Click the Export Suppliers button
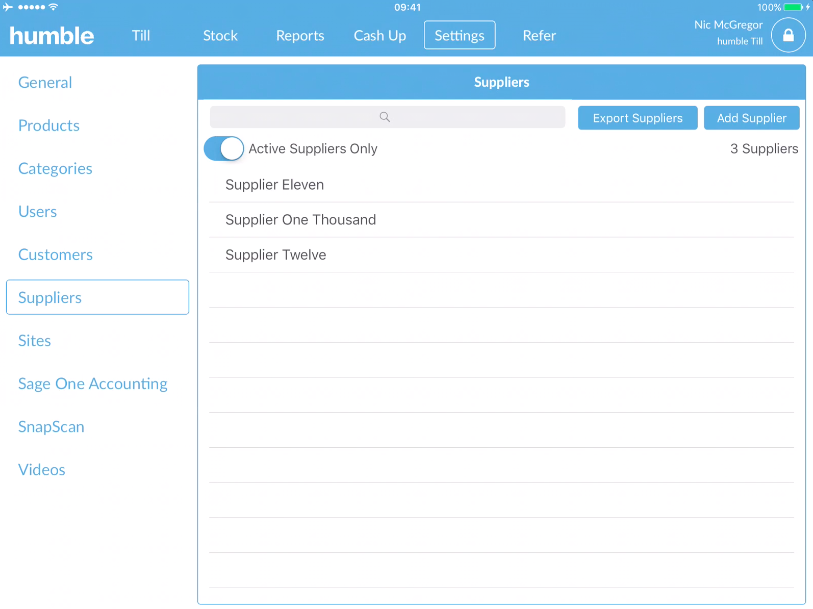Image resolution: width=813 pixels, height=609 pixels. (637, 118)
